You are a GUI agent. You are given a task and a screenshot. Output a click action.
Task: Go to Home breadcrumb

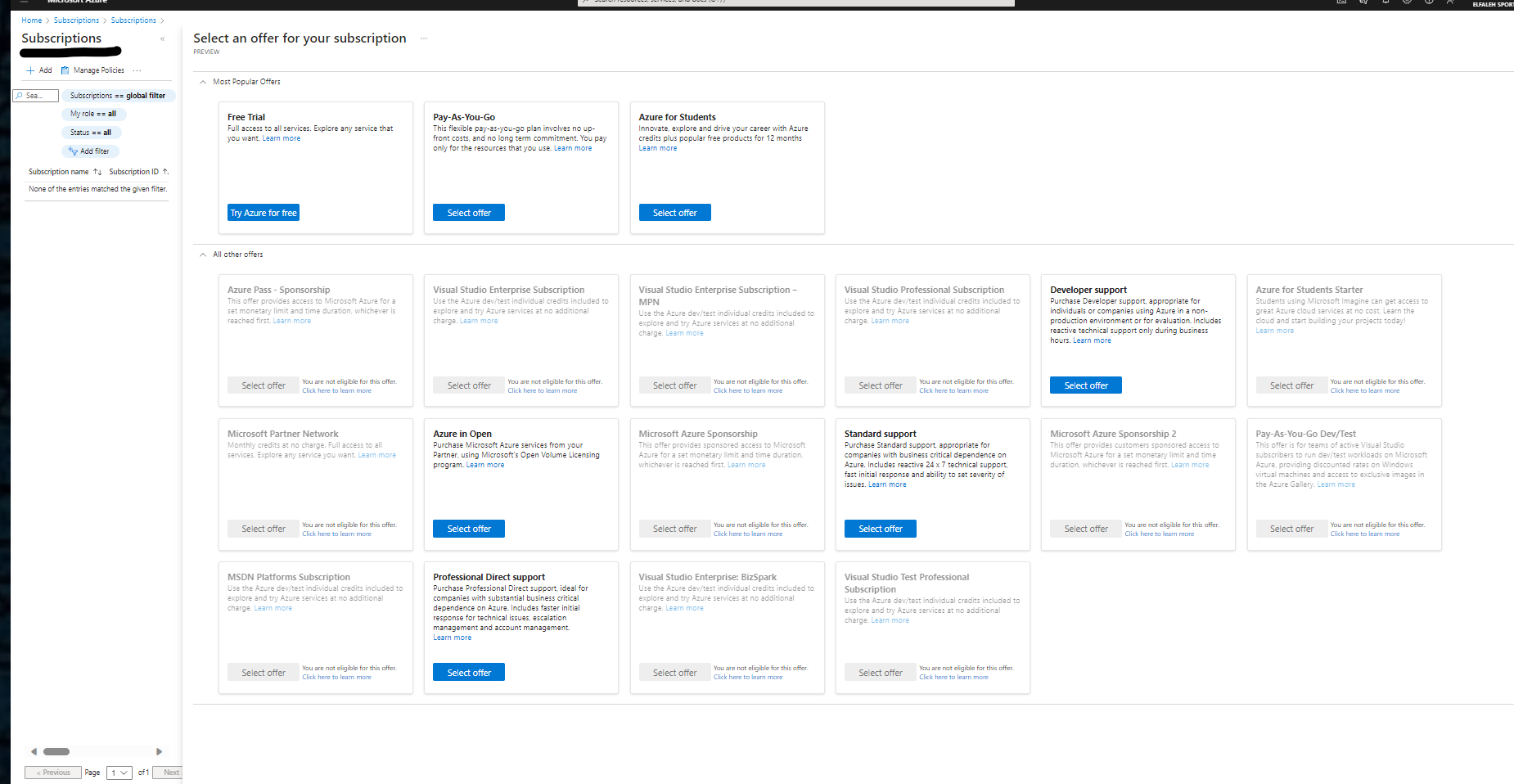31,20
